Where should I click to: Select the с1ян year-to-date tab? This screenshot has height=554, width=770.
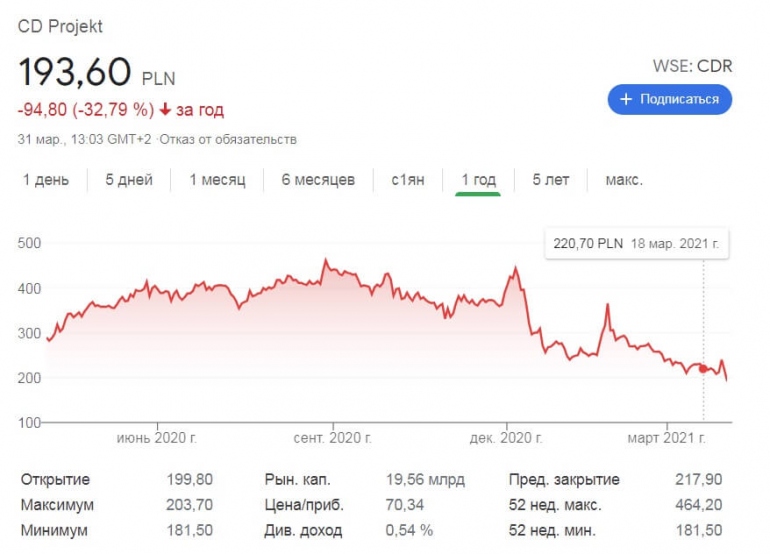click(408, 180)
